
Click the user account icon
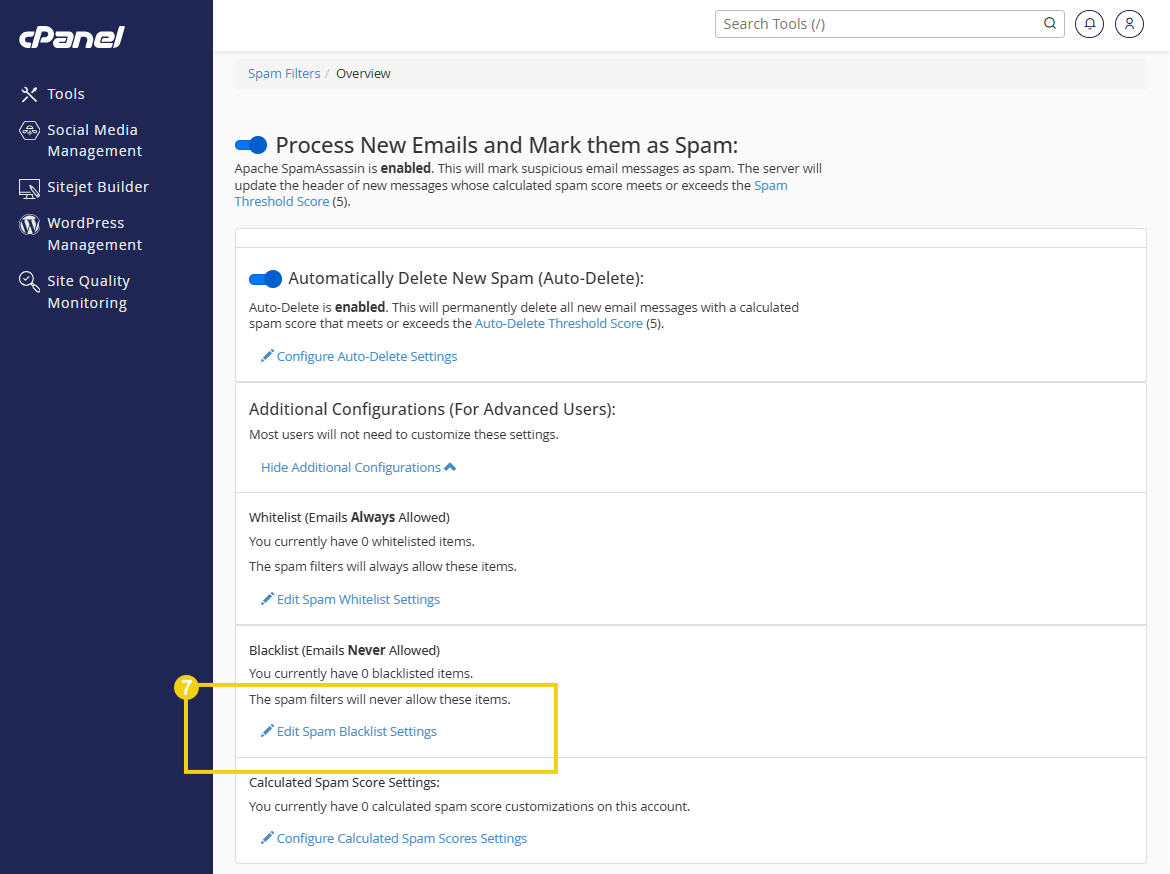(x=1129, y=23)
